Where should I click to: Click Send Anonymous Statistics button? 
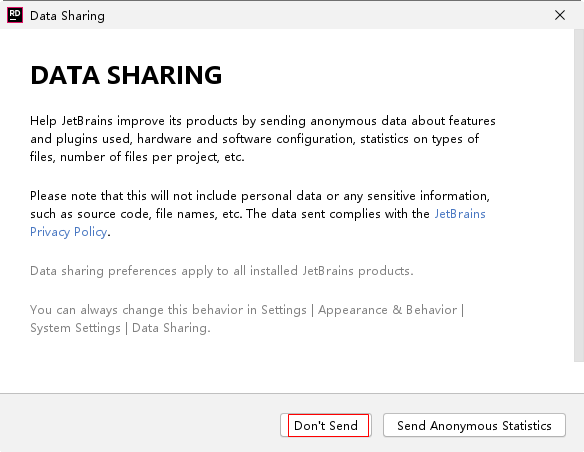[474, 425]
